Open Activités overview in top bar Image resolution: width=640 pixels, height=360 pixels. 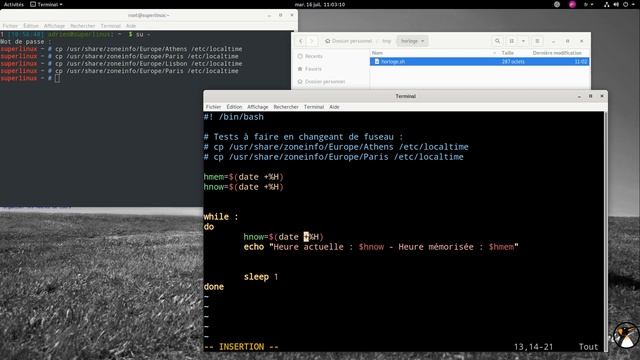[14, 4]
